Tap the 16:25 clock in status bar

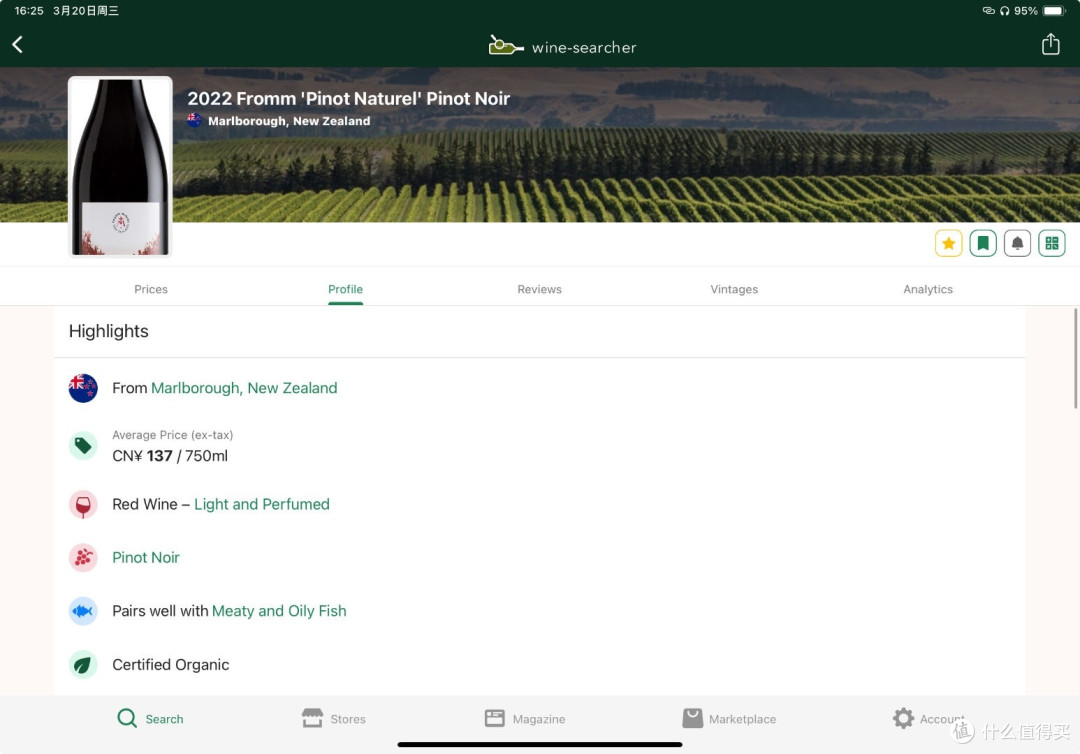click(29, 10)
